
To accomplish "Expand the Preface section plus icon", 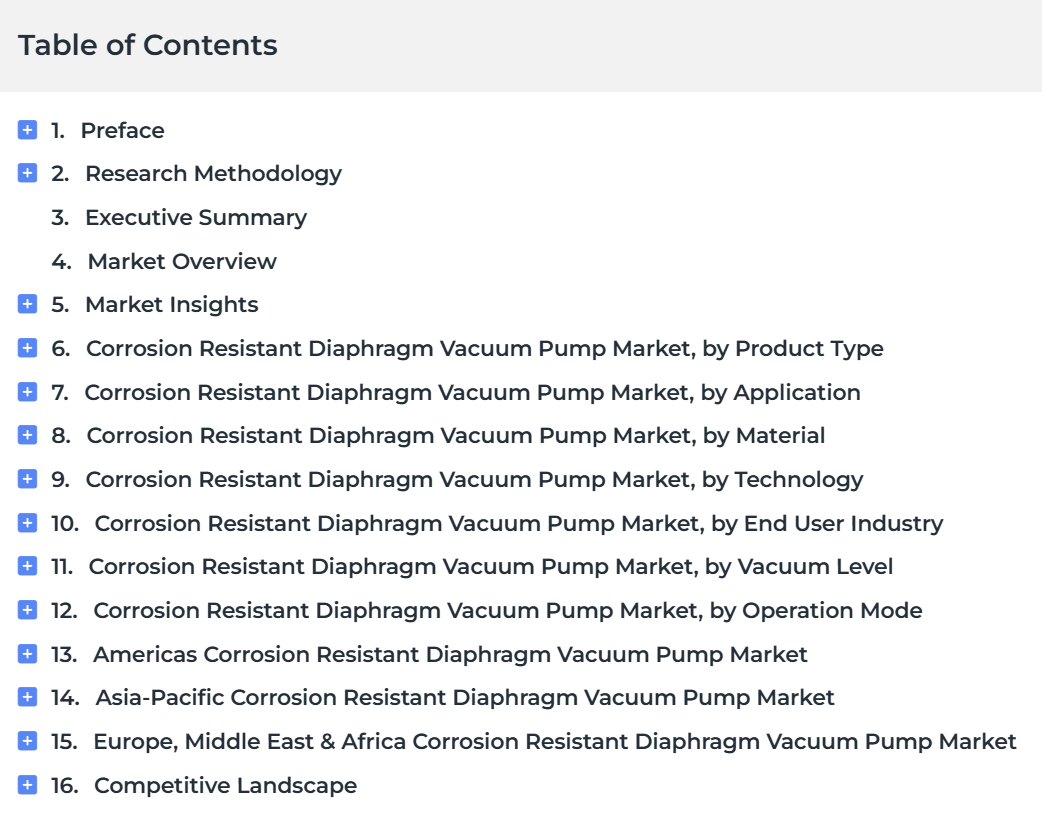I will (27, 130).
